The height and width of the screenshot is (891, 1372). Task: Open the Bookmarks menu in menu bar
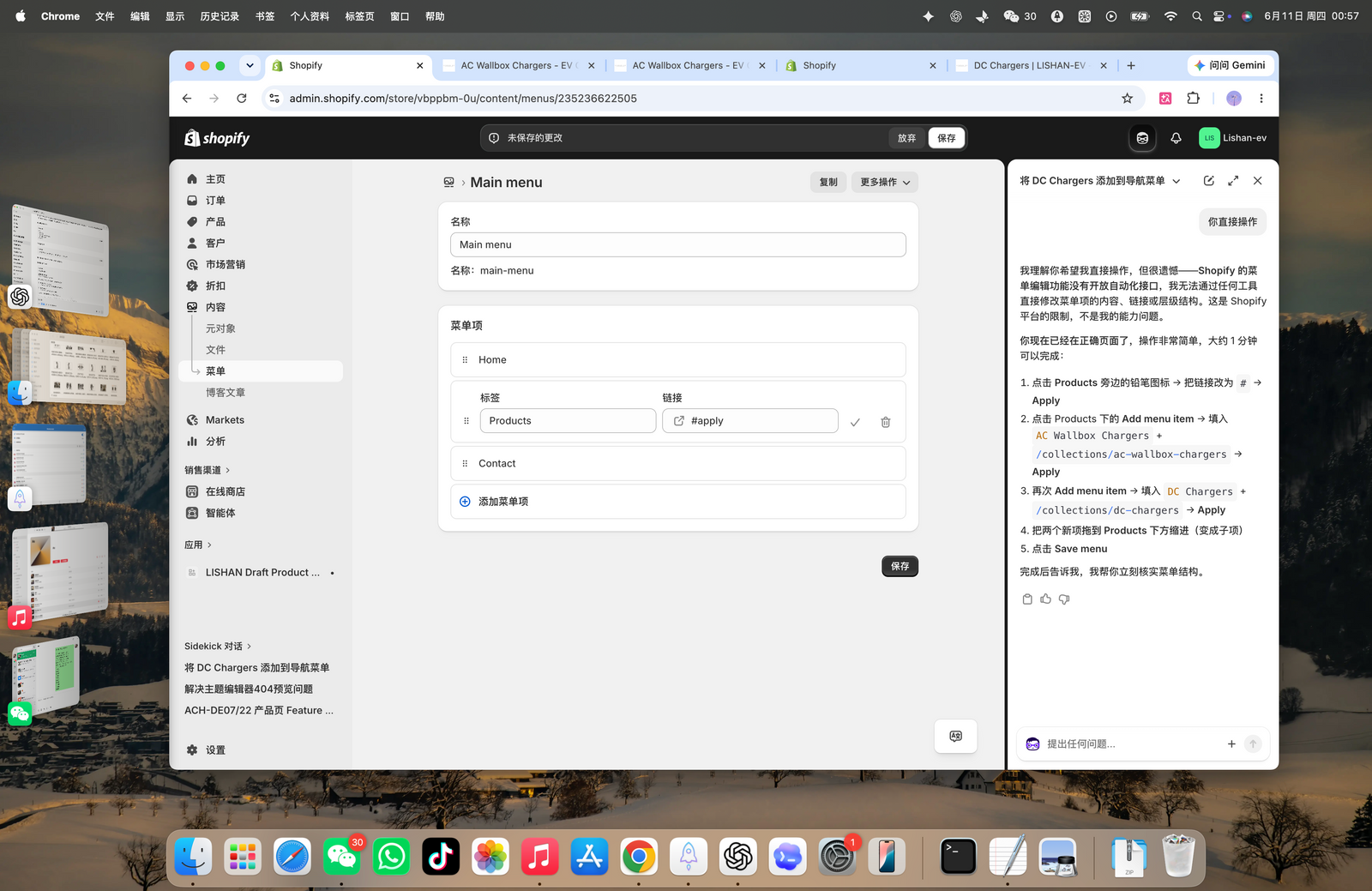[265, 16]
